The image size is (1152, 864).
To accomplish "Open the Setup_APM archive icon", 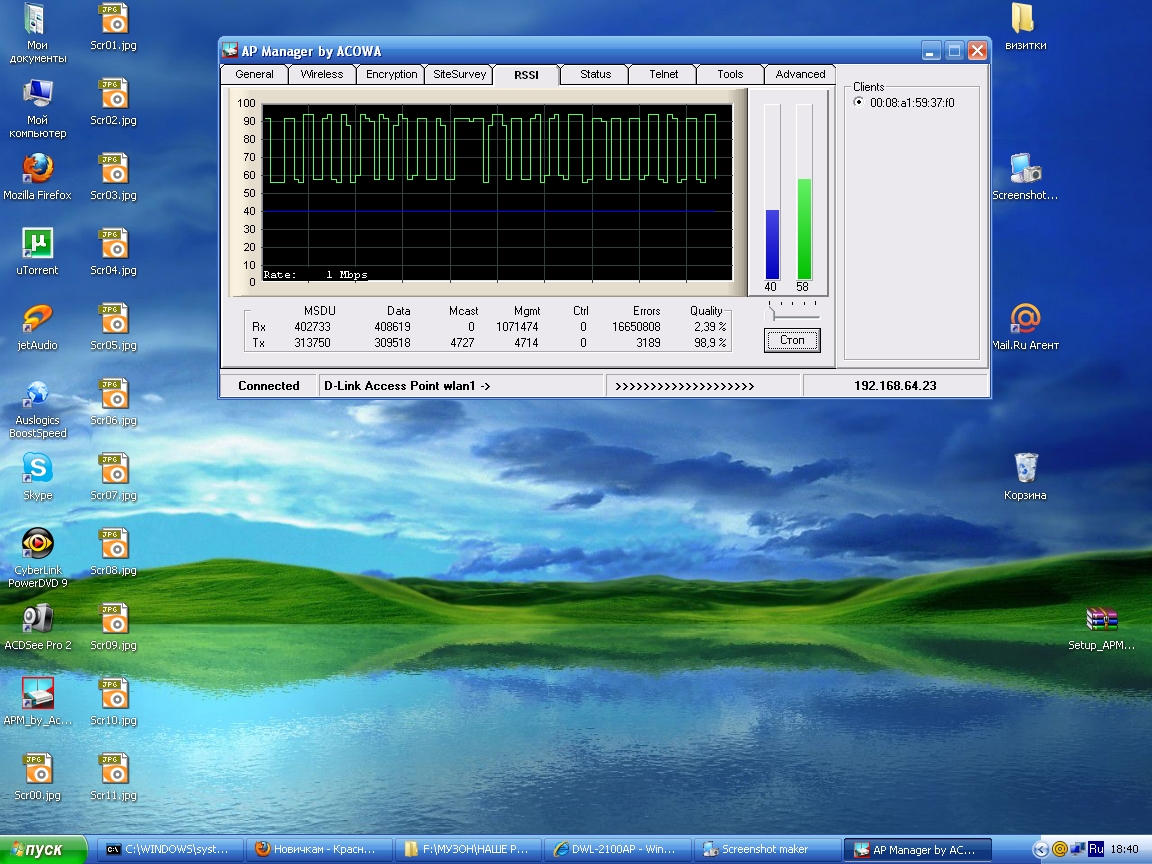I will pos(1101,619).
